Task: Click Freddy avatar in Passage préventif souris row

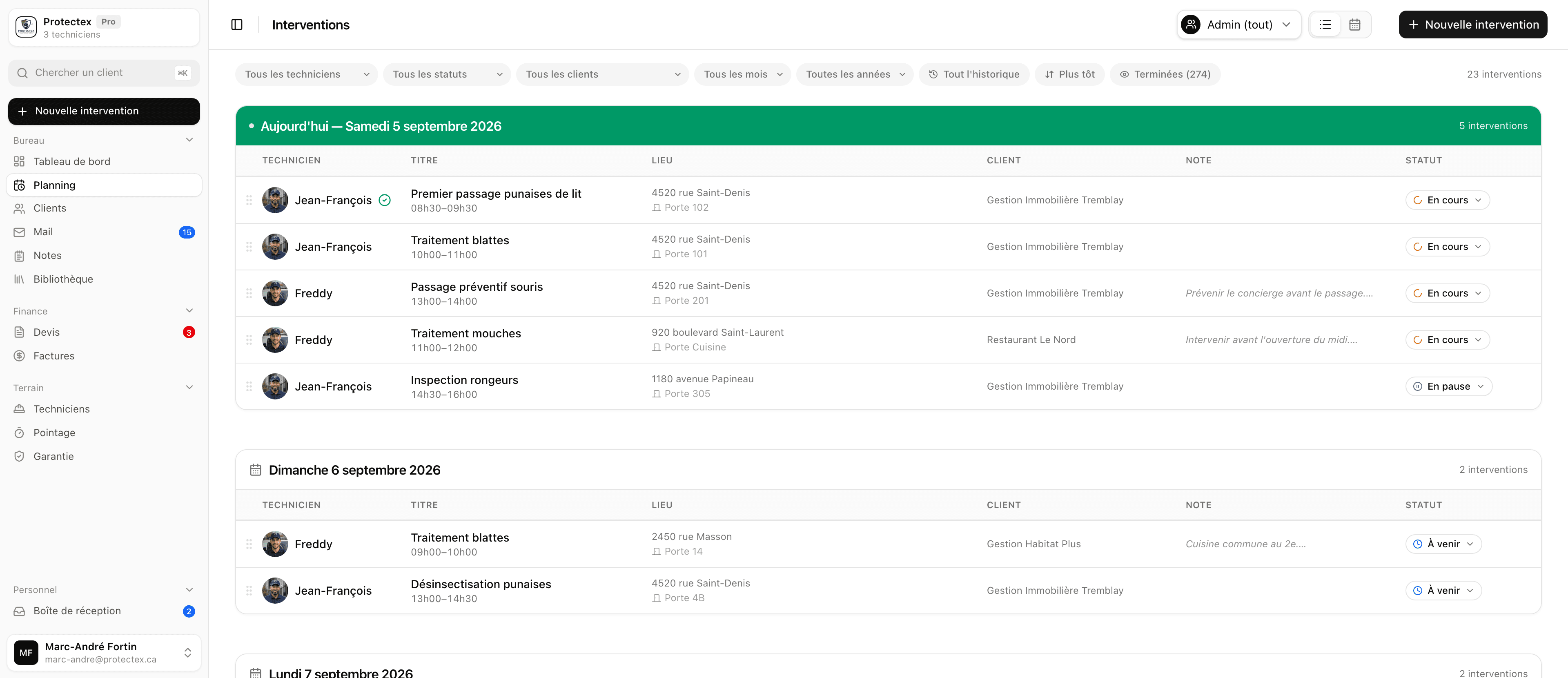Action: (275, 293)
